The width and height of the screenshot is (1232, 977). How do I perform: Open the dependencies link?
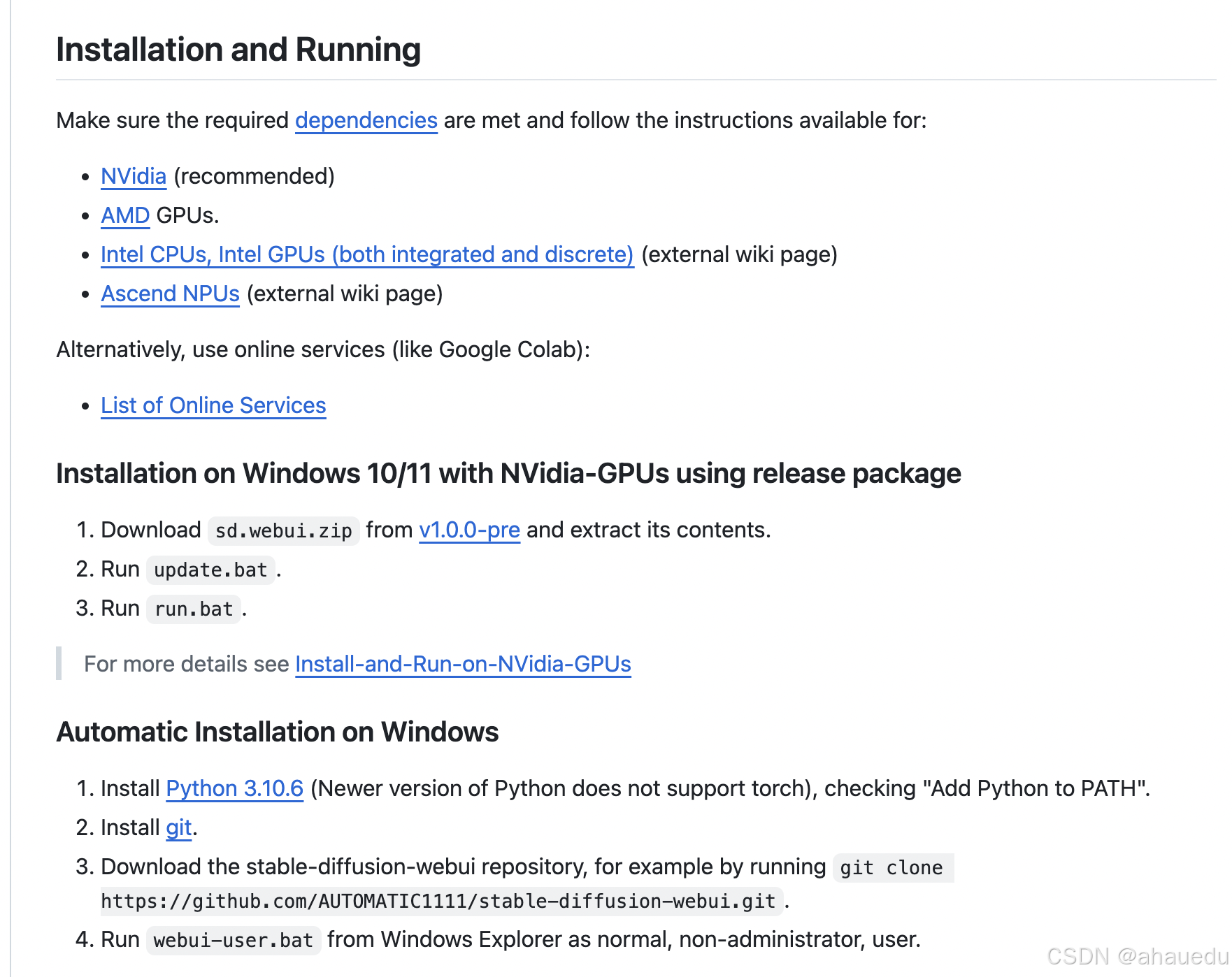click(x=366, y=120)
